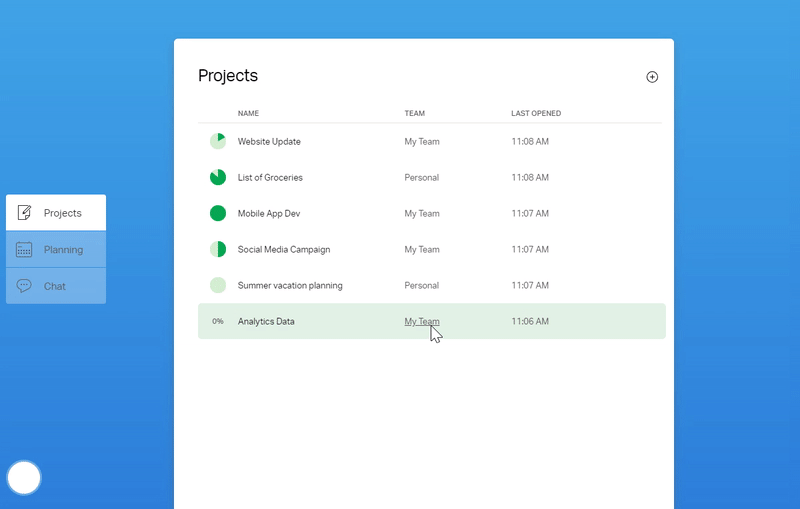The width and height of the screenshot is (800, 509).
Task: Click My Team in Social Media Campaign row
Action: 422,249
